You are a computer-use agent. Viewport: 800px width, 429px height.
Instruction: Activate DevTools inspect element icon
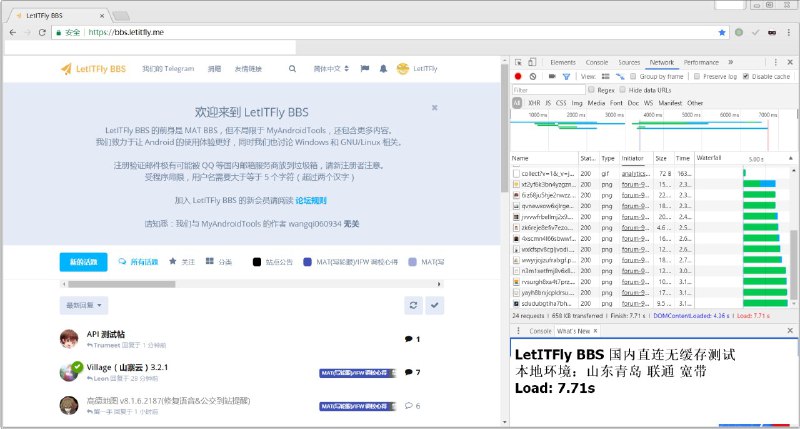point(518,62)
